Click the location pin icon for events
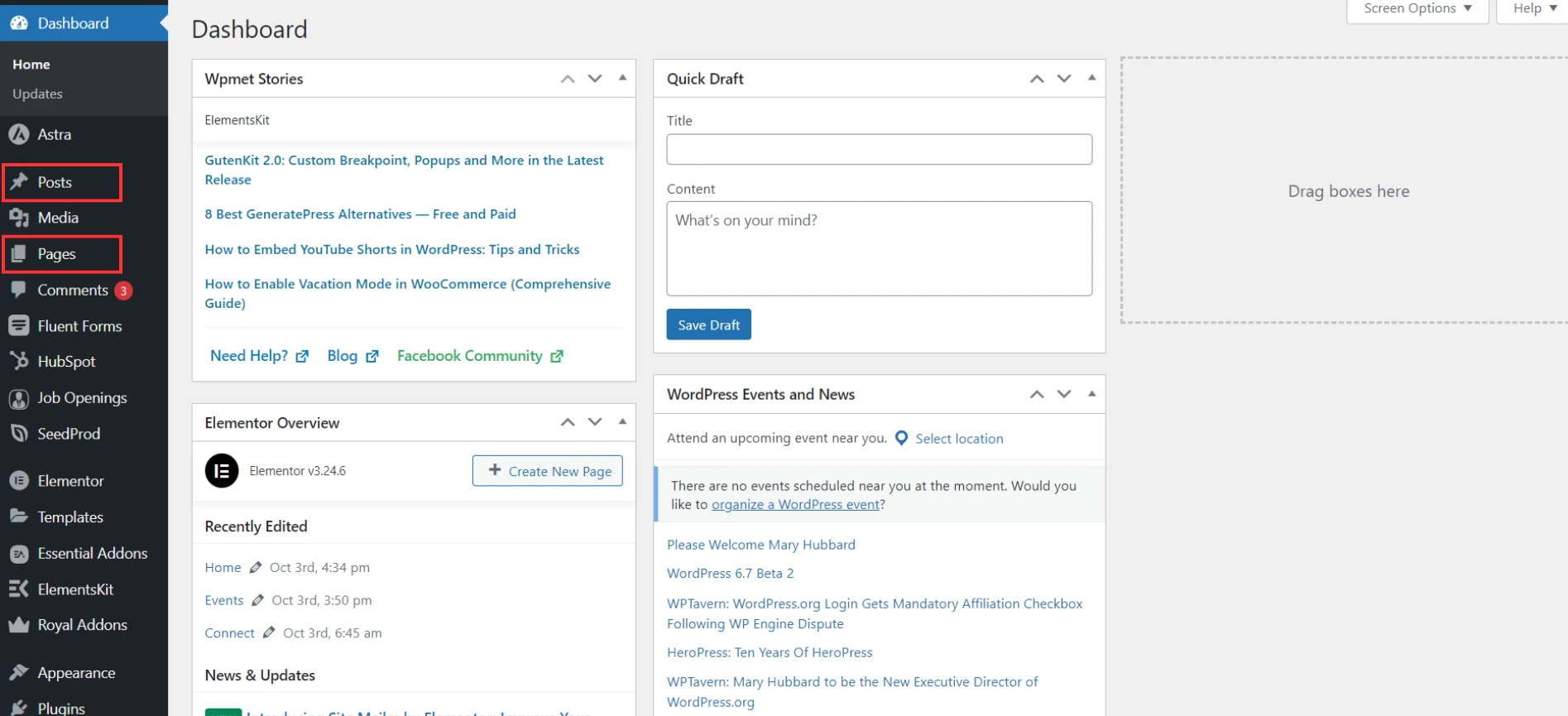The image size is (1568, 716). (x=902, y=438)
